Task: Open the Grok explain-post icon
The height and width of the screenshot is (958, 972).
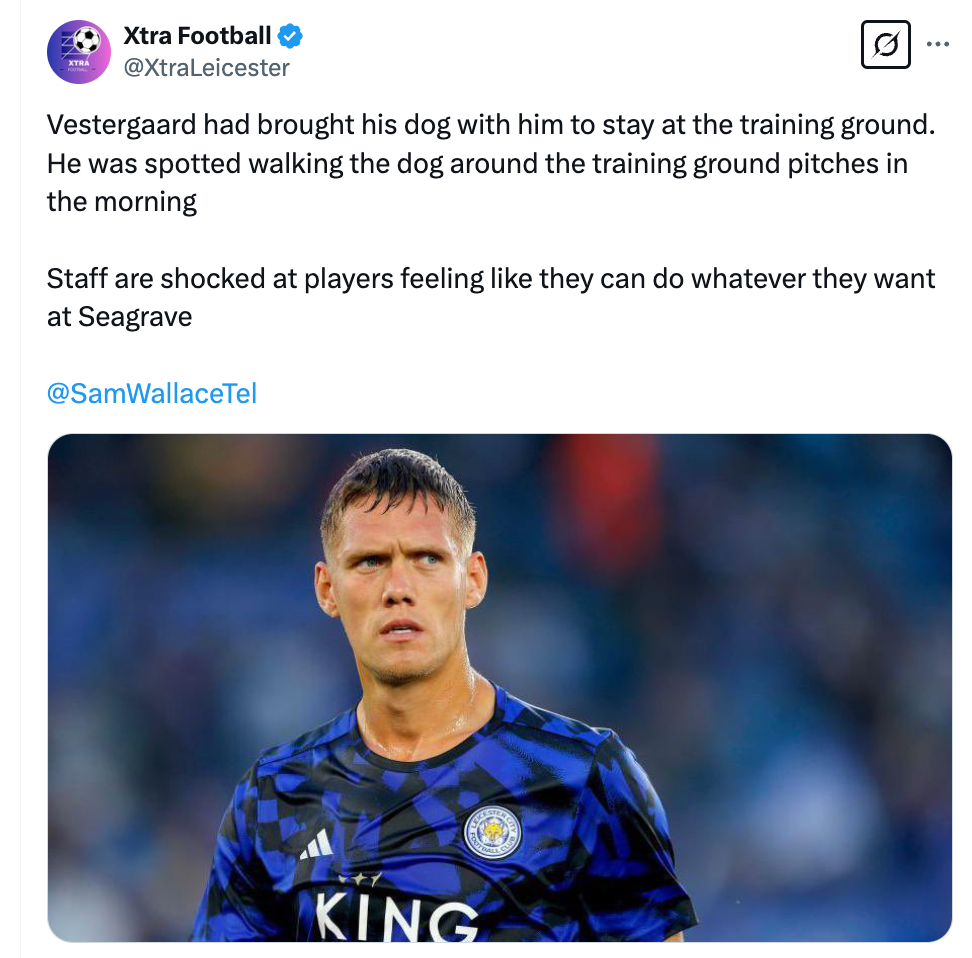Action: pos(885,45)
